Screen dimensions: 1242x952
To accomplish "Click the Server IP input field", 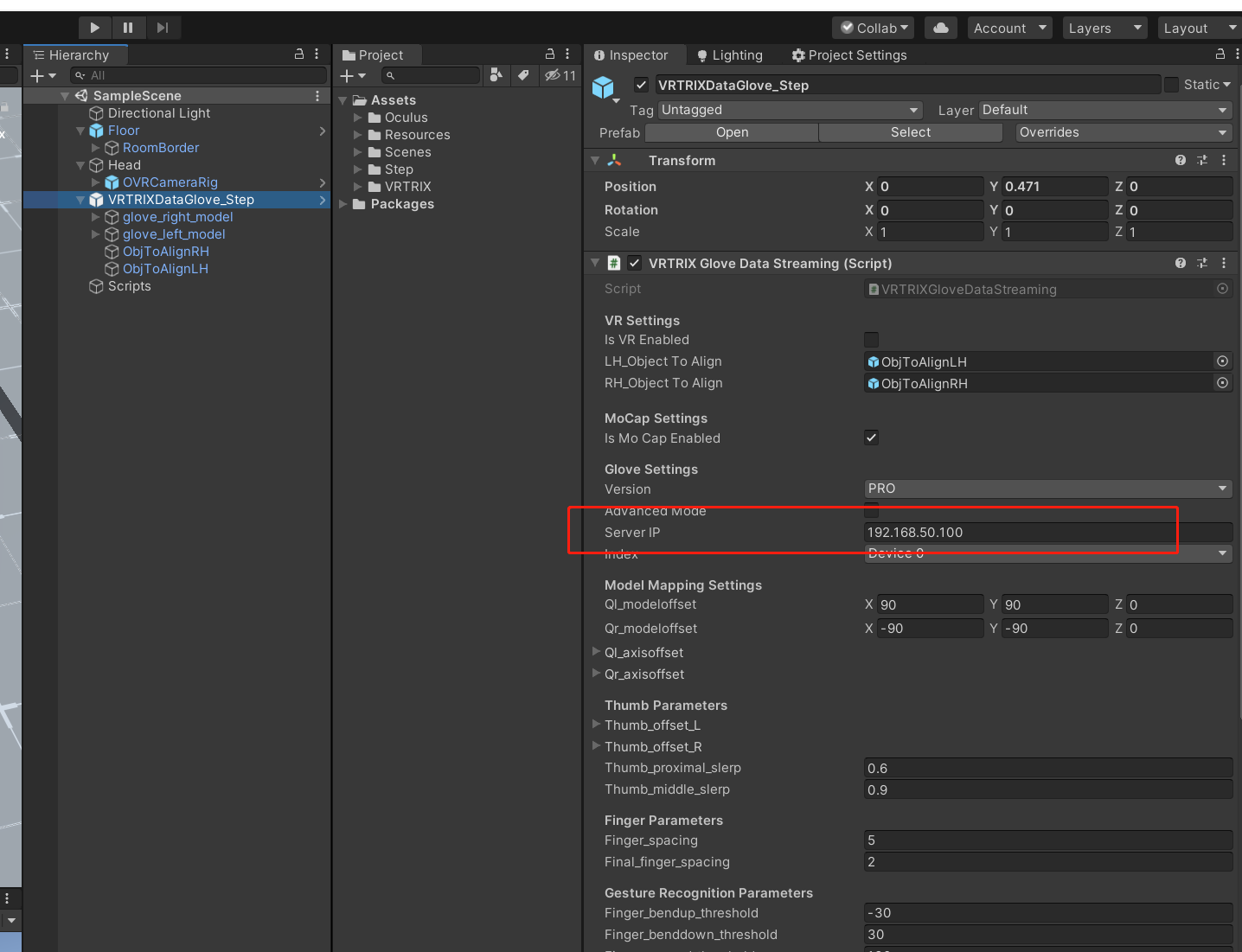I will 1048,533.
